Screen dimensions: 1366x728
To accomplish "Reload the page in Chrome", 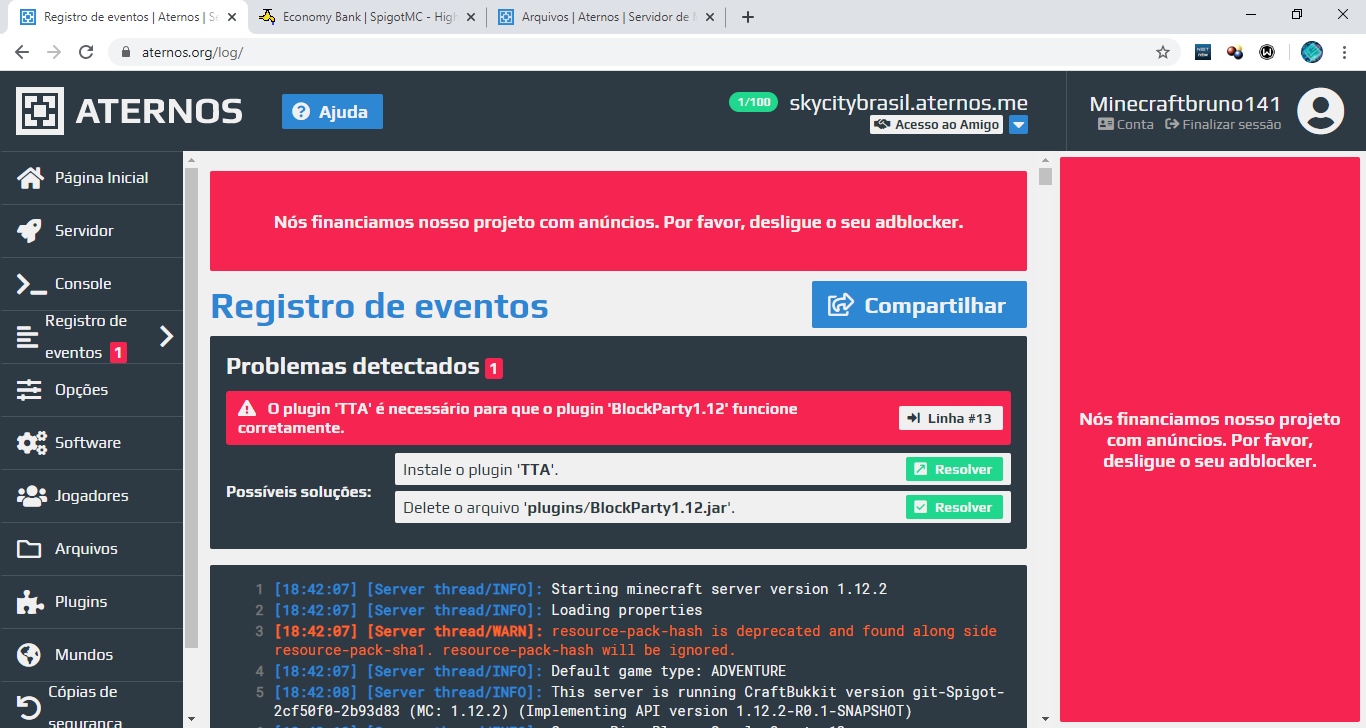I will tap(86, 52).
